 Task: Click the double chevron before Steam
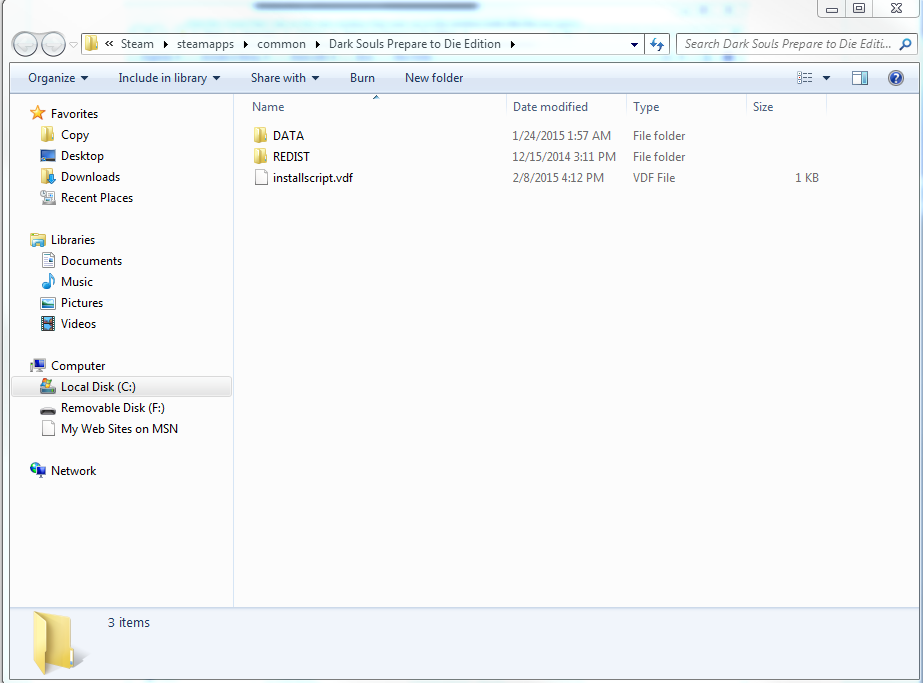pos(109,44)
